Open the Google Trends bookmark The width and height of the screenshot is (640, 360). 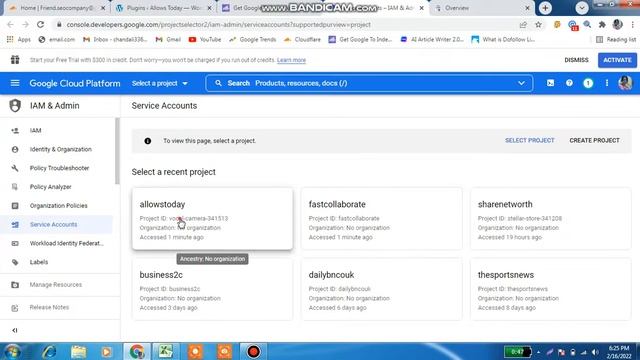coord(252,40)
